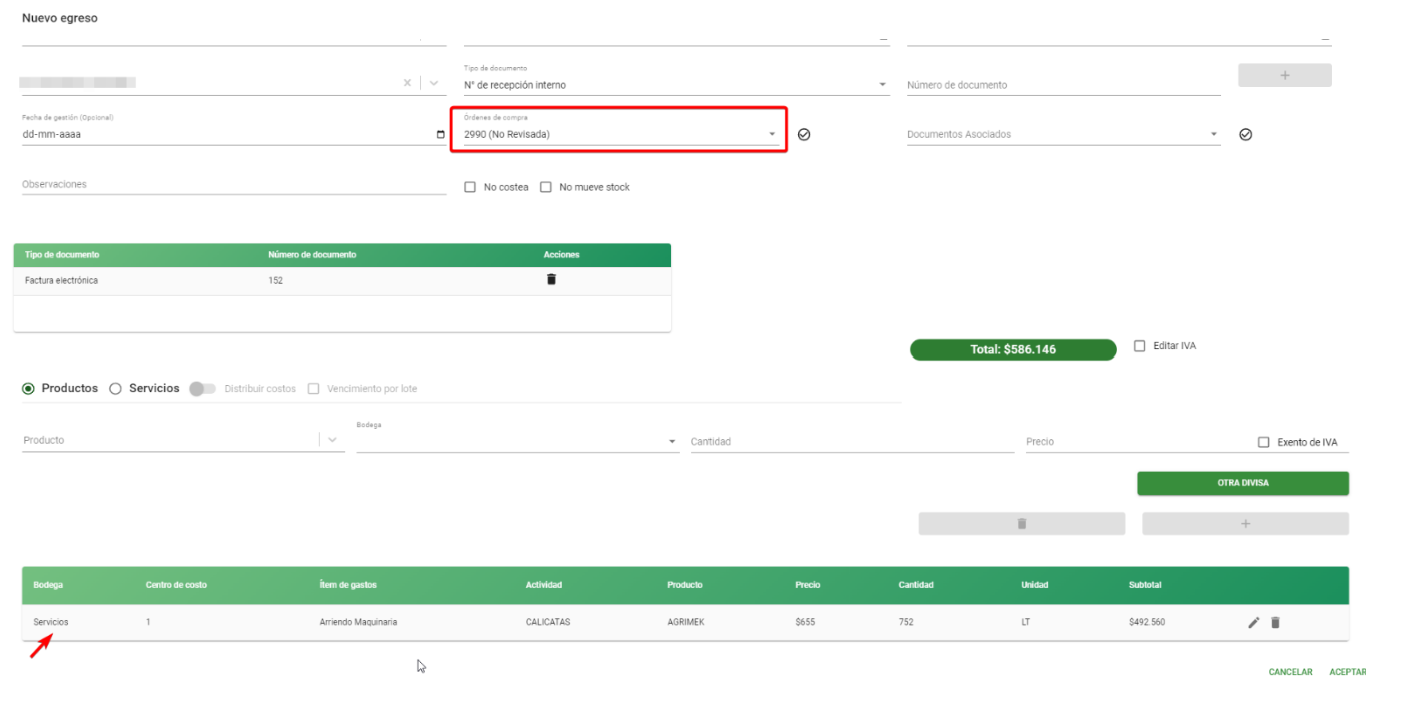The height and width of the screenshot is (712, 1414).
Task: Enable the Editar IVA checkbox
Action: pos(1140,346)
